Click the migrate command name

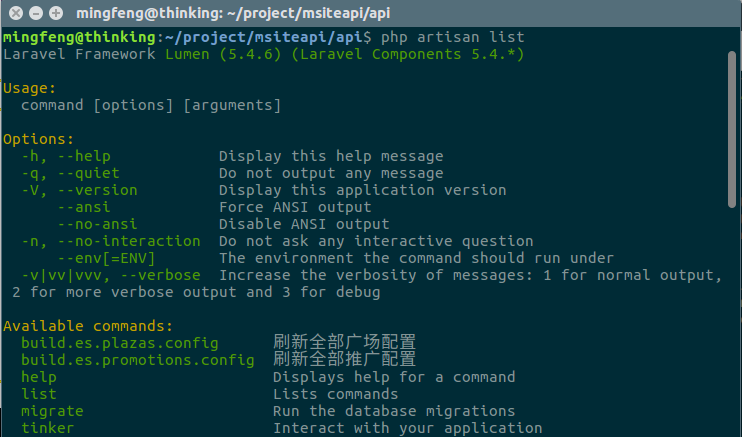(52, 411)
